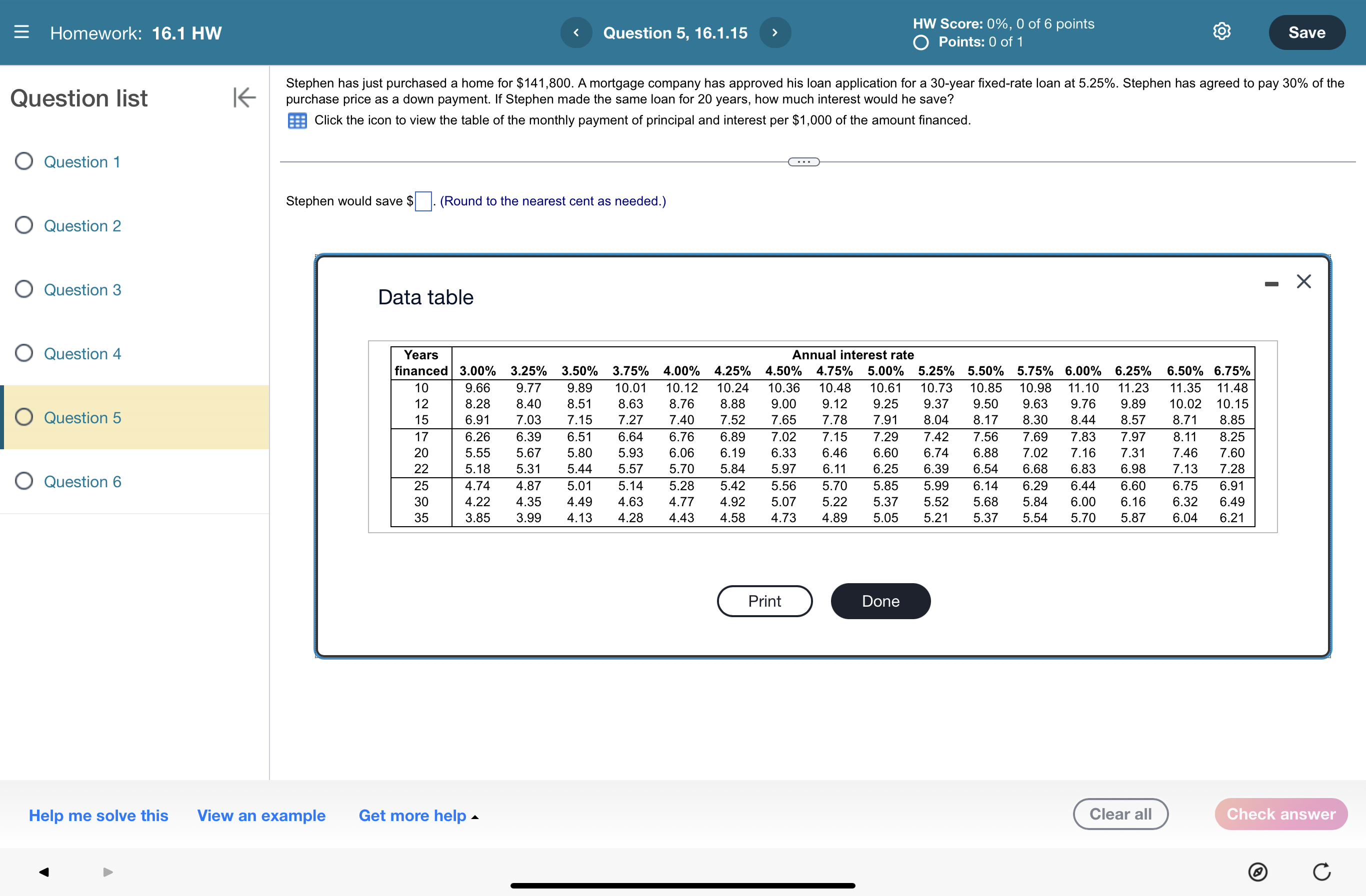Screen dimensions: 1366x896
Task: Expand the Get more help menu
Action: coord(418,815)
